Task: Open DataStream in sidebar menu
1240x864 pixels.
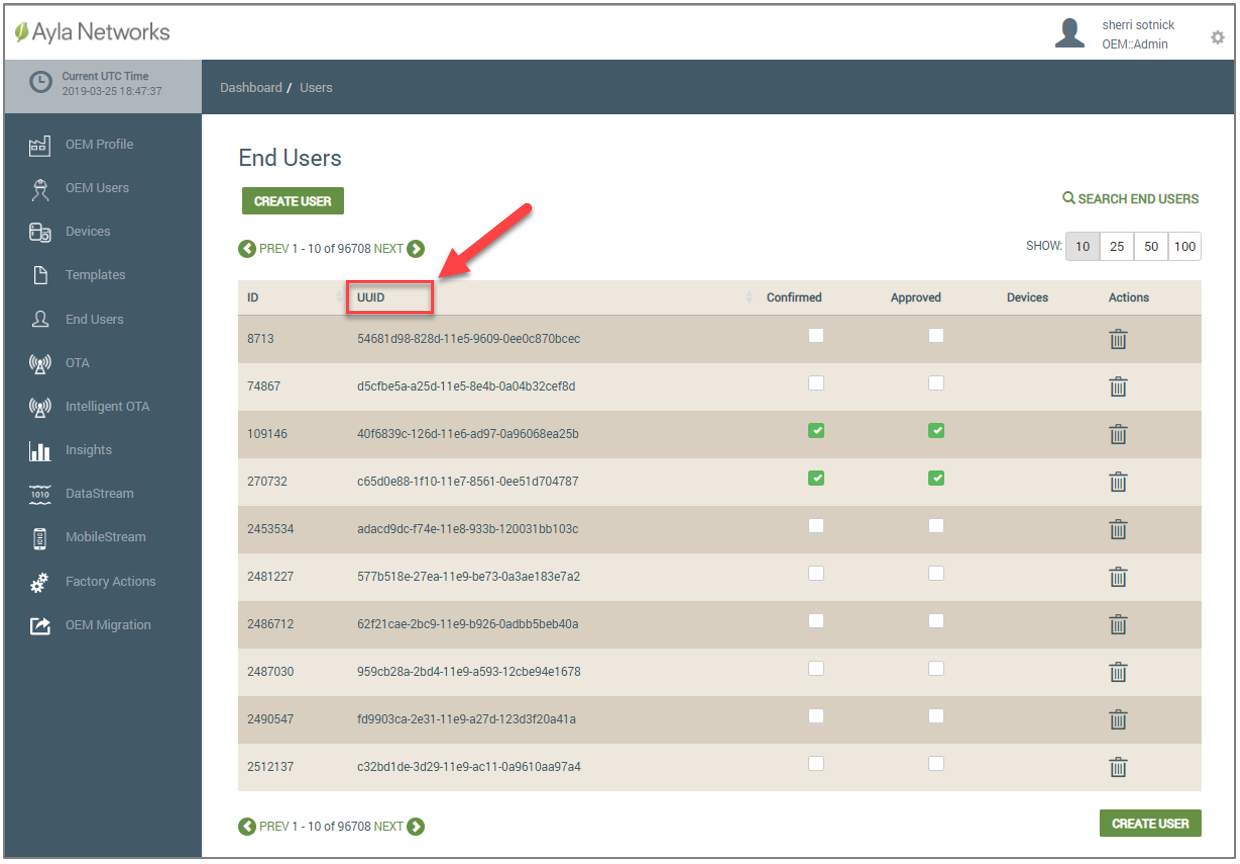Action: click(x=100, y=494)
